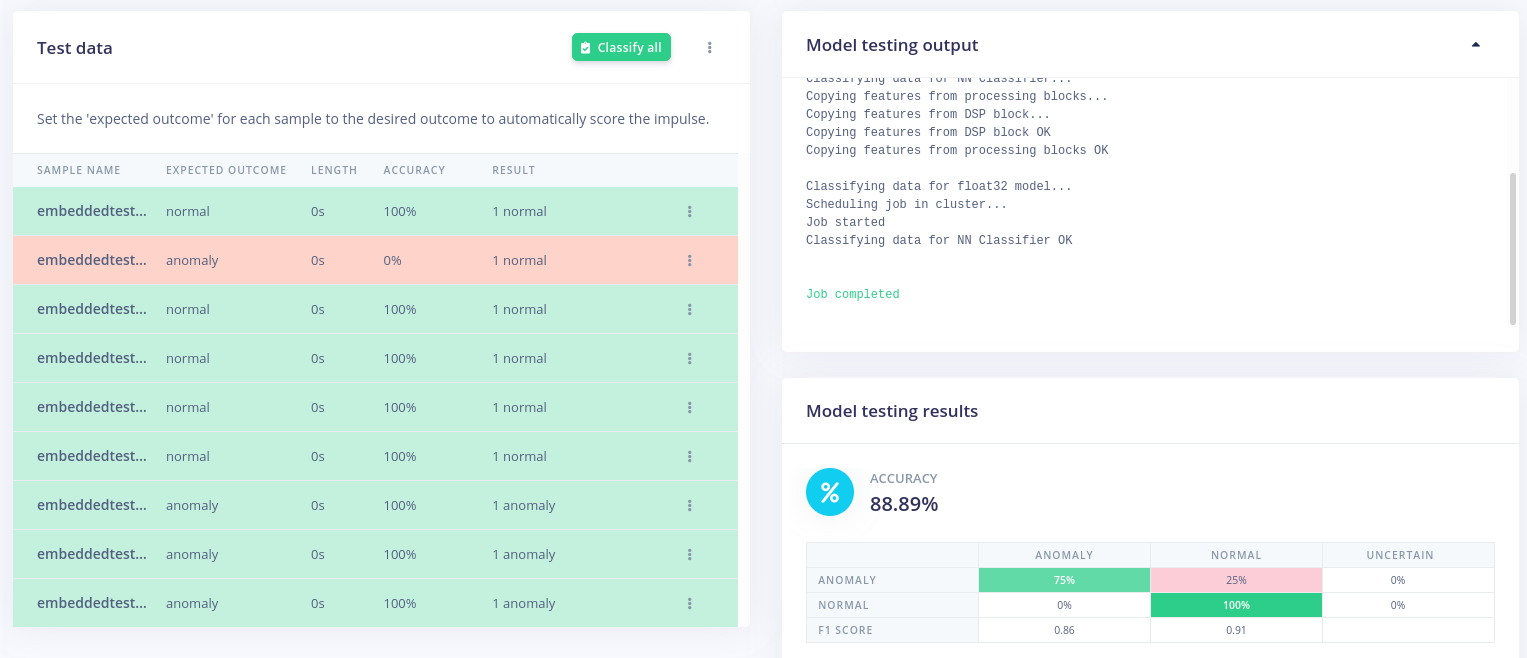The height and width of the screenshot is (658, 1527).
Task: Open three-dot menu of first normal sample
Action: point(690,212)
